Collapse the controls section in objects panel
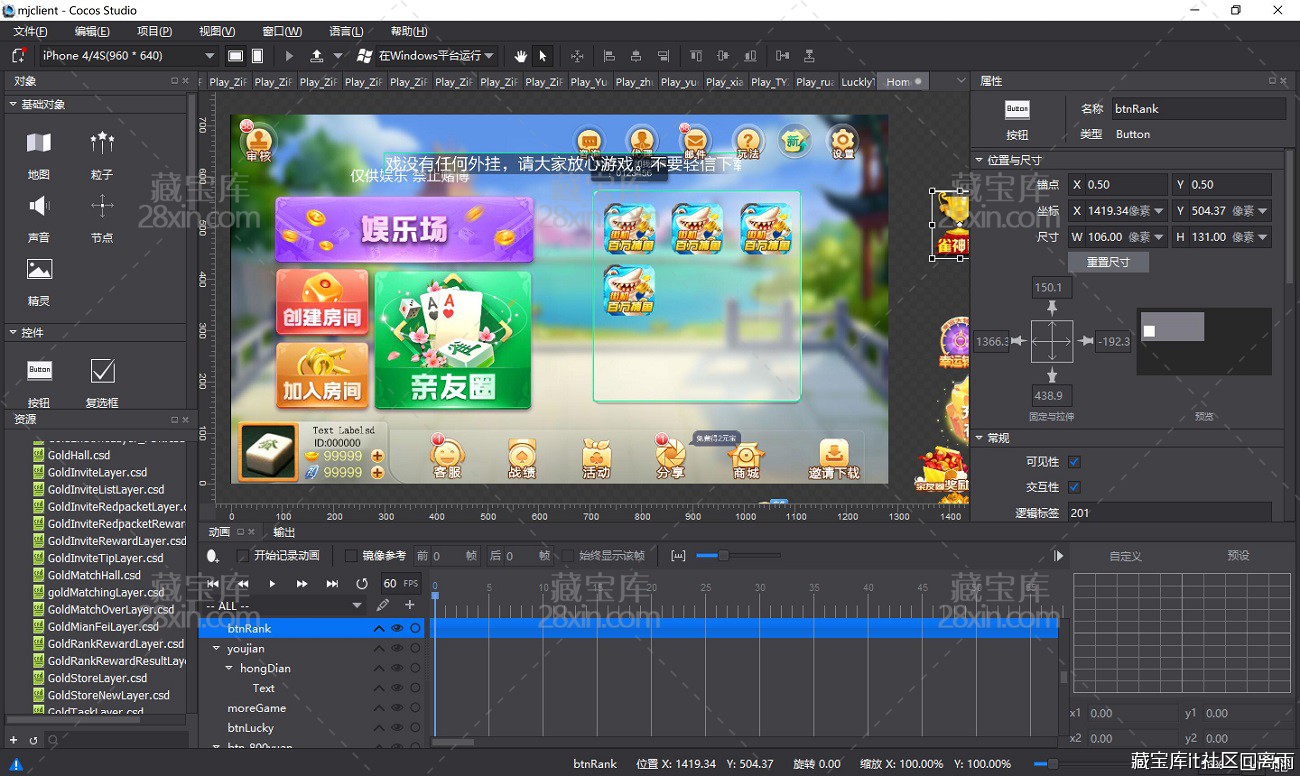 tap(13, 332)
